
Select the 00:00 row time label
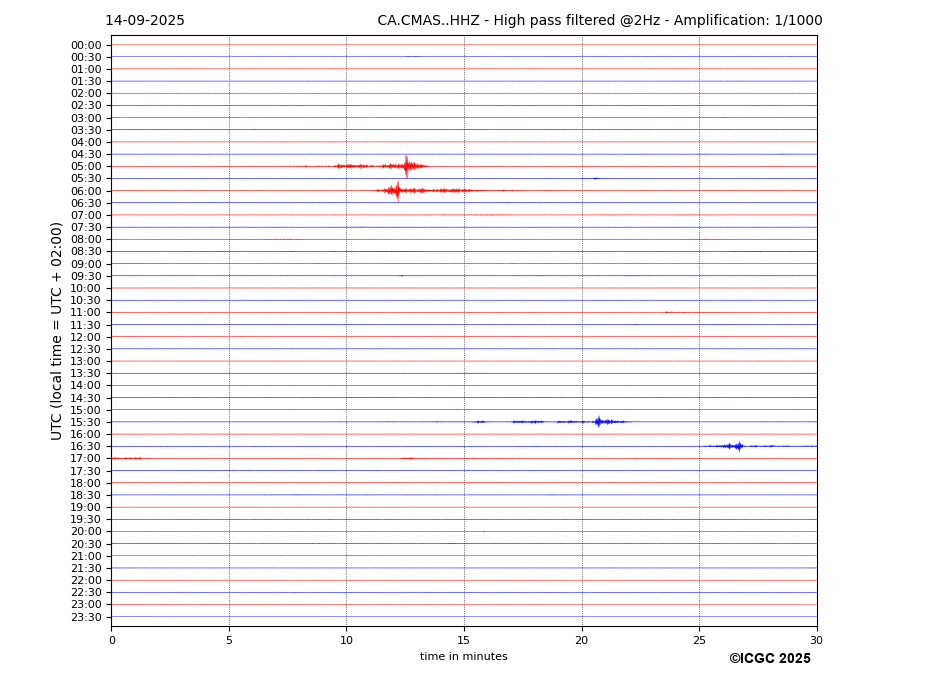click(x=86, y=46)
